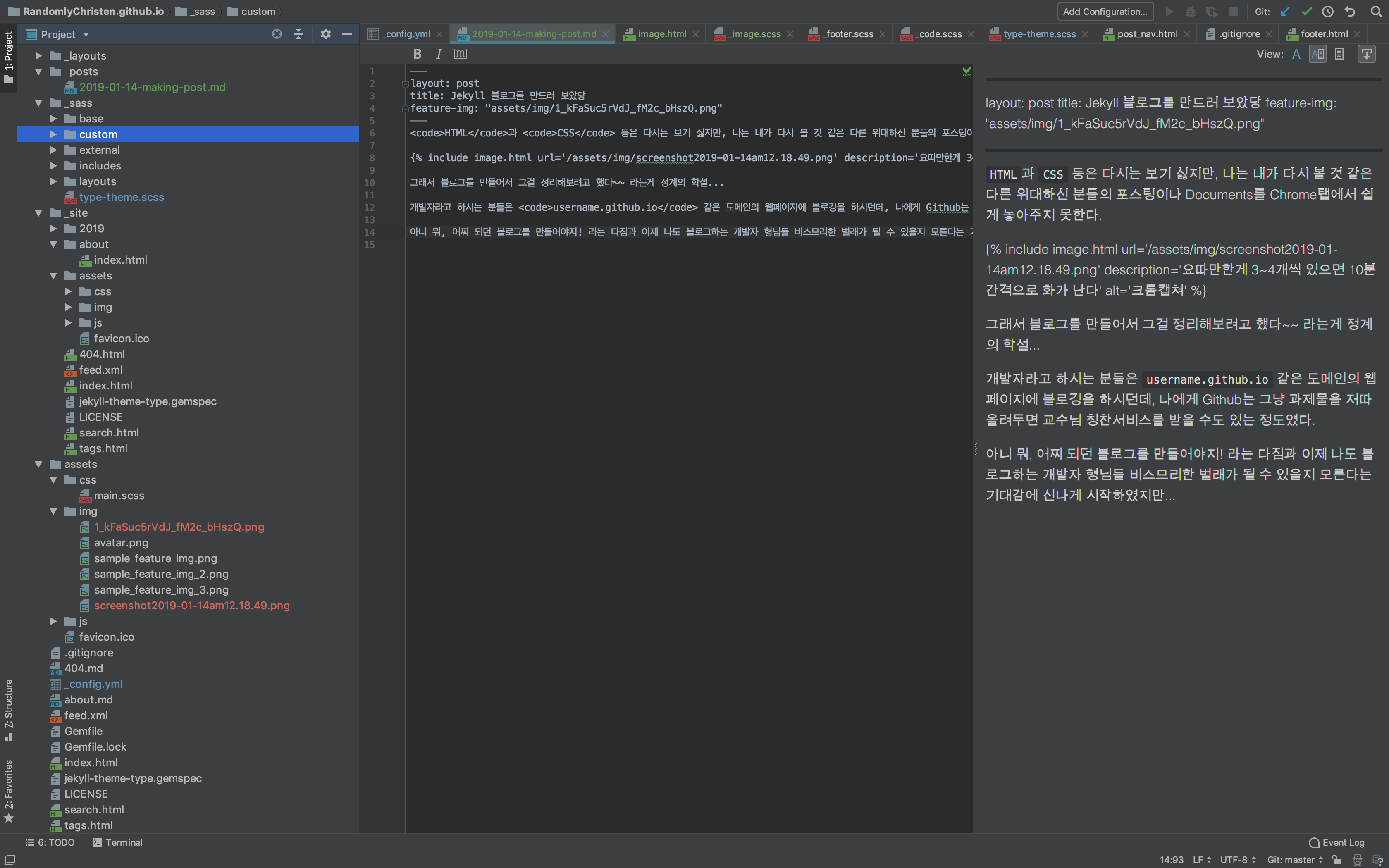
Task: Show editor only view
Action: pyautogui.click(x=1296, y=54)
